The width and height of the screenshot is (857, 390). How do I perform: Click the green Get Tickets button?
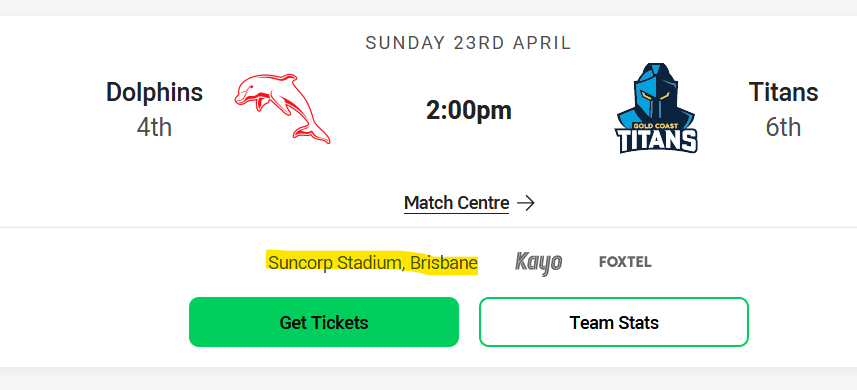click(324, 322)
